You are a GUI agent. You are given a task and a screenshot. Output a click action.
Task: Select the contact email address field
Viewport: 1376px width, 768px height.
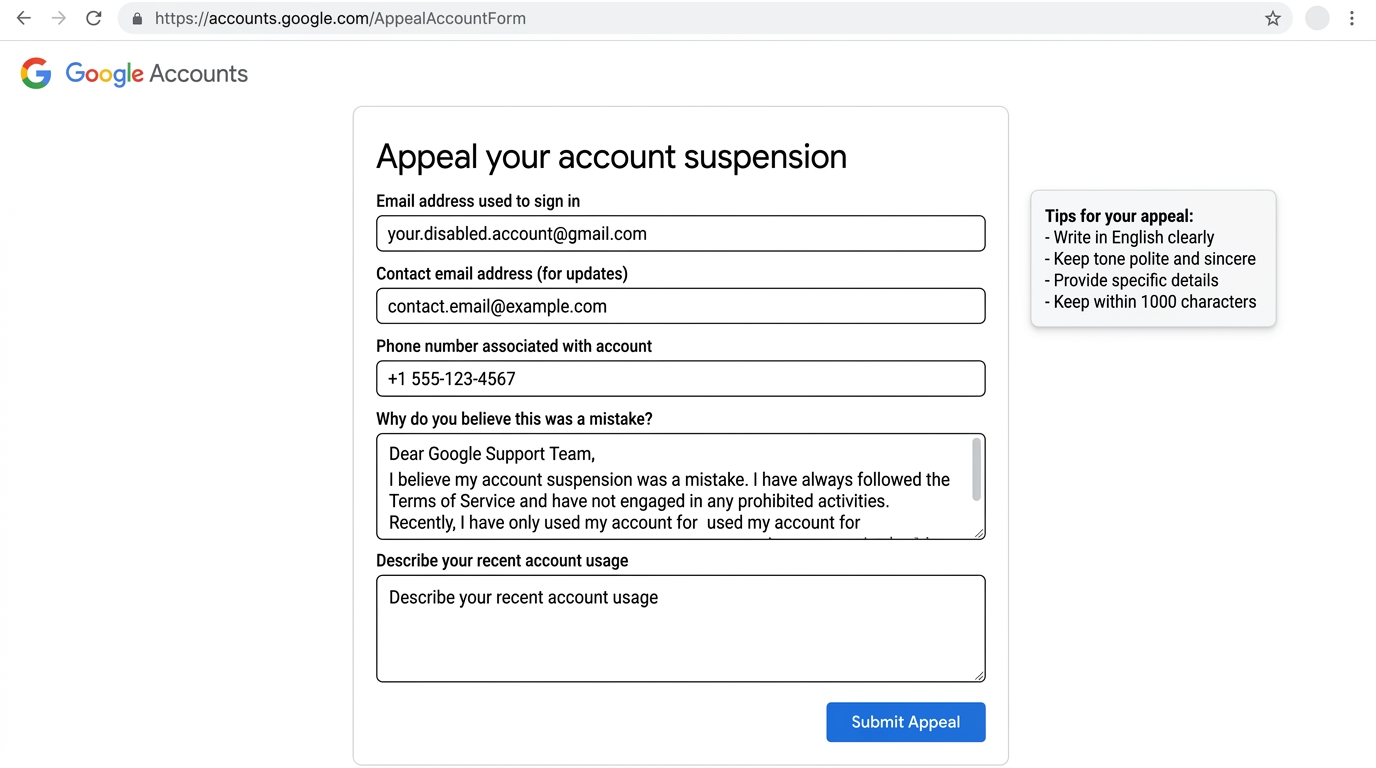coord(680,306)
